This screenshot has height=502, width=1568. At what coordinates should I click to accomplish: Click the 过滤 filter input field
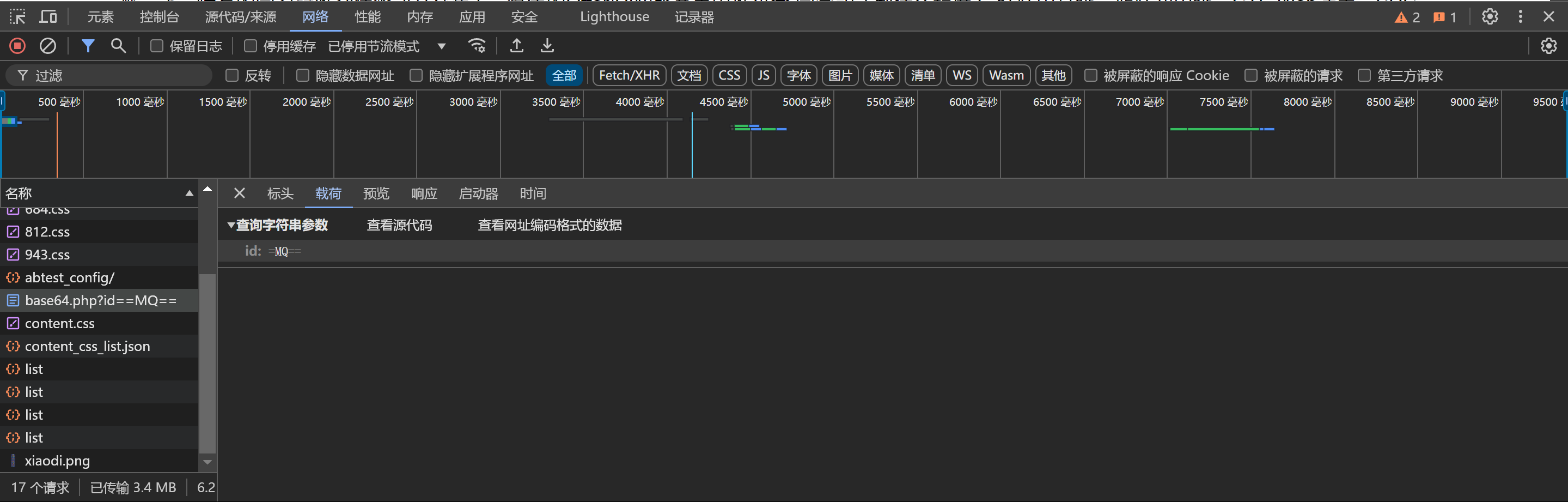(115, 76)
